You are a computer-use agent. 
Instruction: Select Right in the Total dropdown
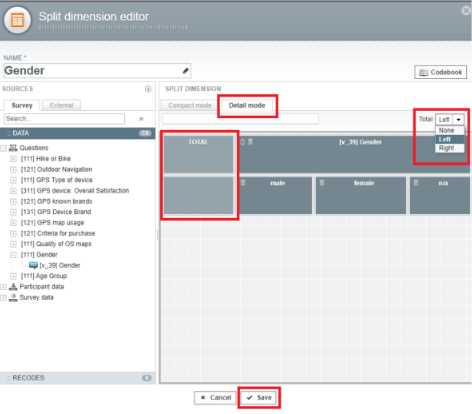click(450, 148)
